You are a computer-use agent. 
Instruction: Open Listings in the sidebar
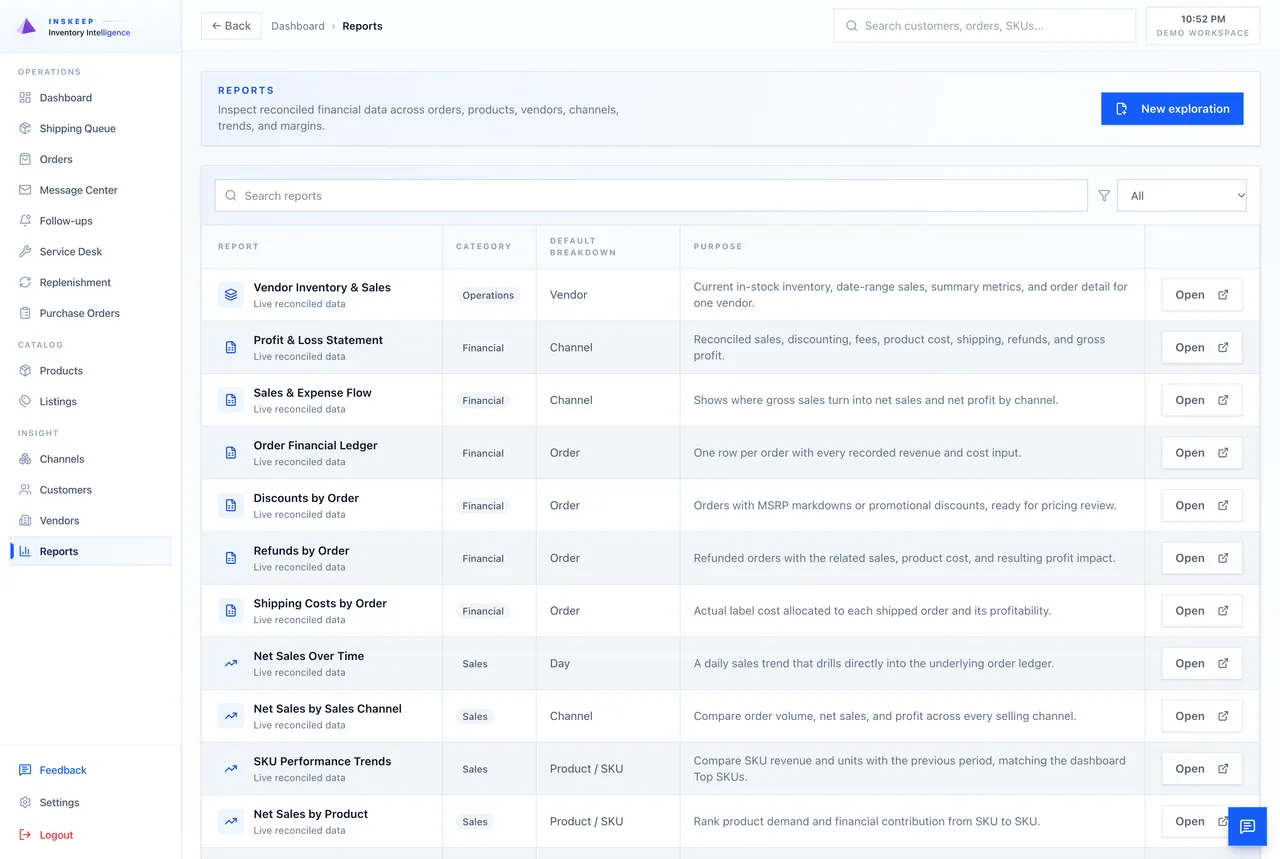(x=90, y=401)
